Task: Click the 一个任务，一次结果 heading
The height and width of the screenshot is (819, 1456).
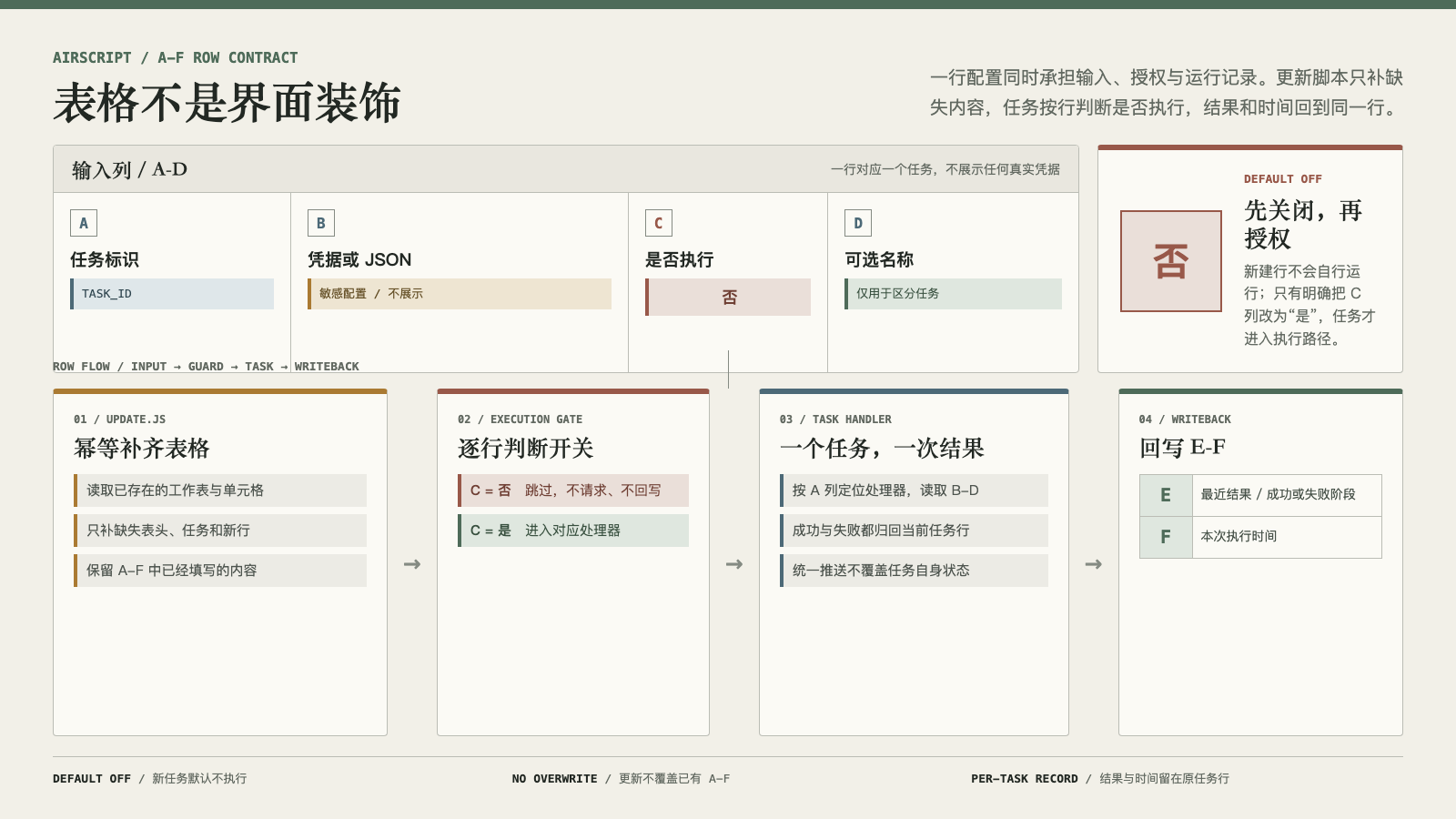Action: 882,448
